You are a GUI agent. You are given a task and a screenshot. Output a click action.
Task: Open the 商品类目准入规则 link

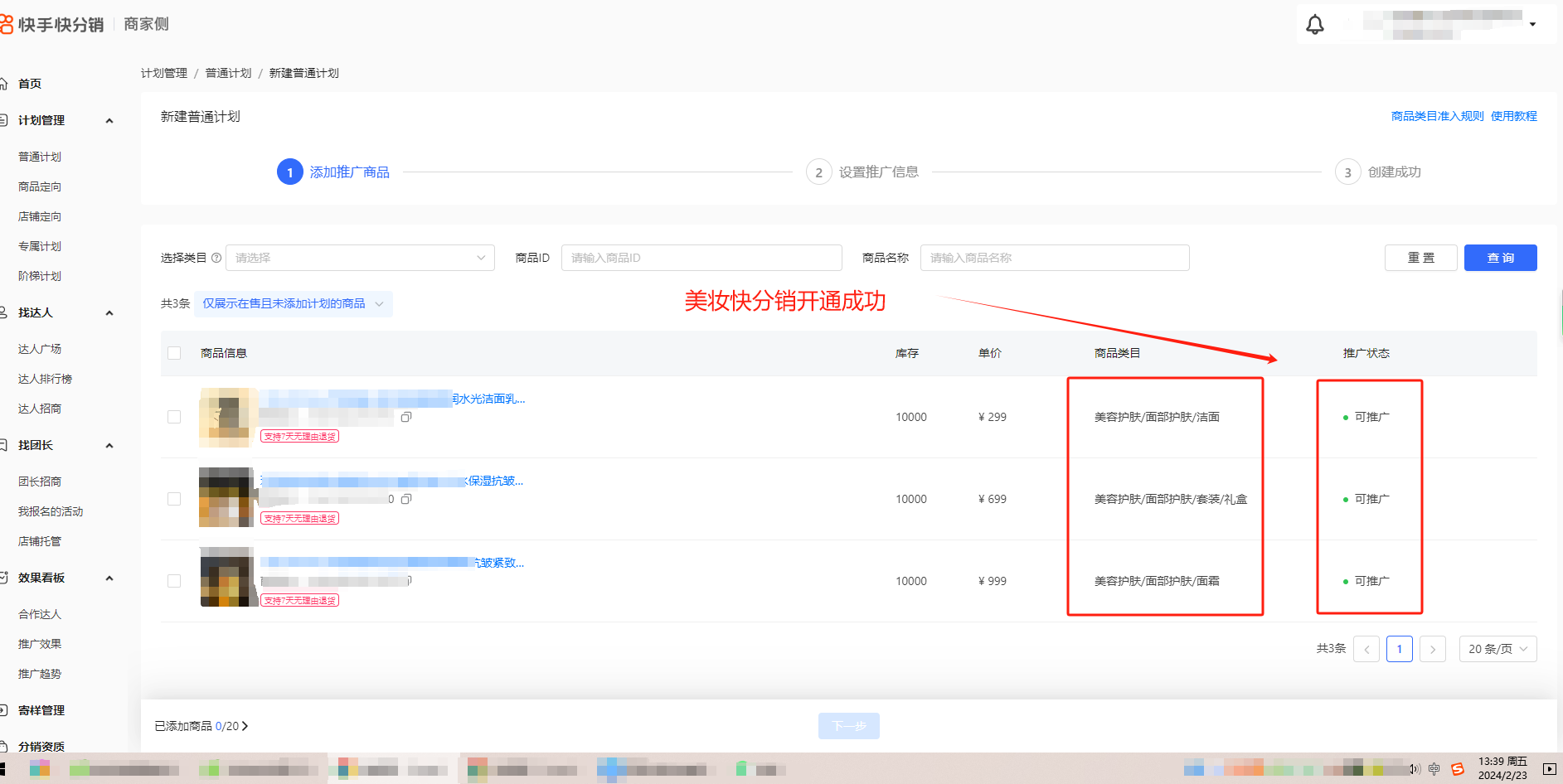click(x=1438, y=116)
